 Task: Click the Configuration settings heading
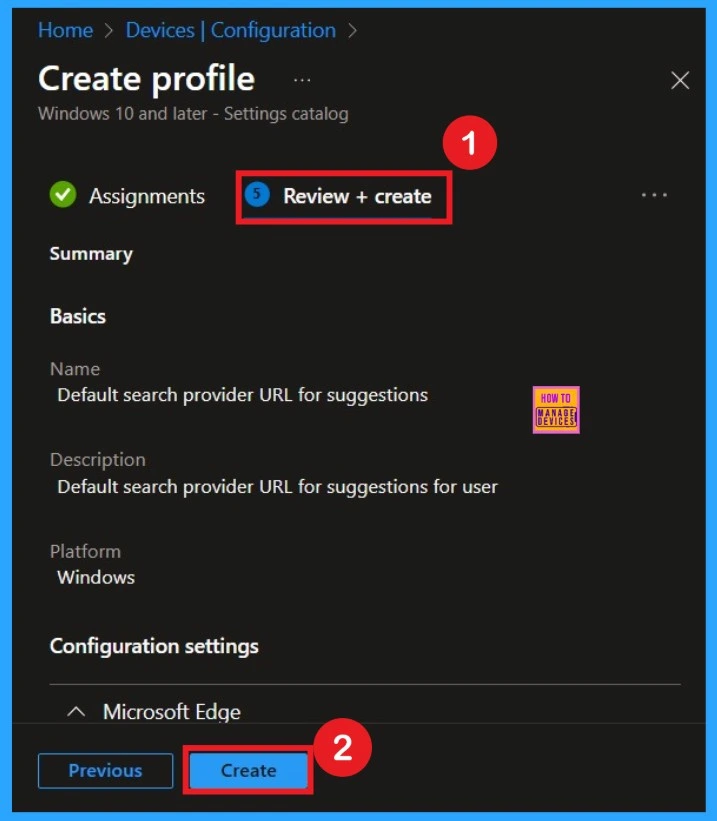tap(154, 646)
